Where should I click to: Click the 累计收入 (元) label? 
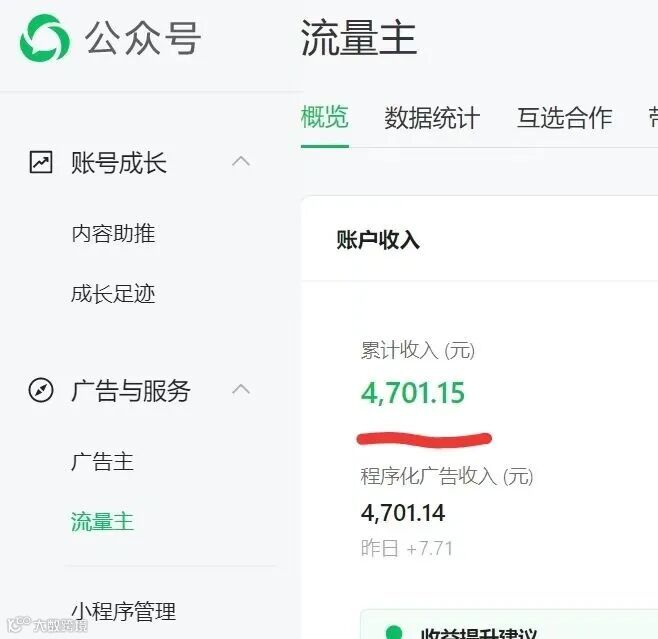[x=418, y=350]
